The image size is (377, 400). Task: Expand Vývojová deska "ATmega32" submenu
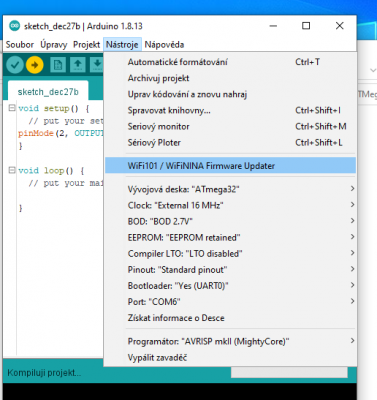point(230,189)
